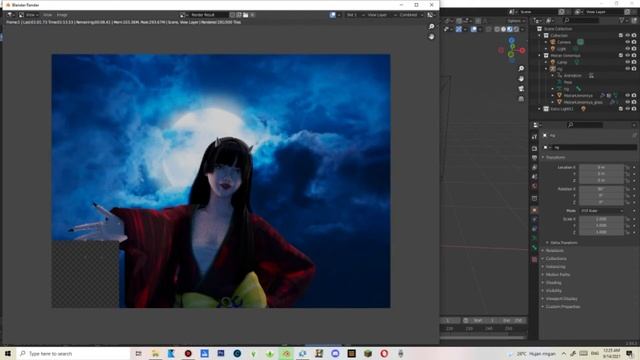Click the Rotation X value field
The height and width of the screenshot is (360, 640).
click(x=601, y=189)
